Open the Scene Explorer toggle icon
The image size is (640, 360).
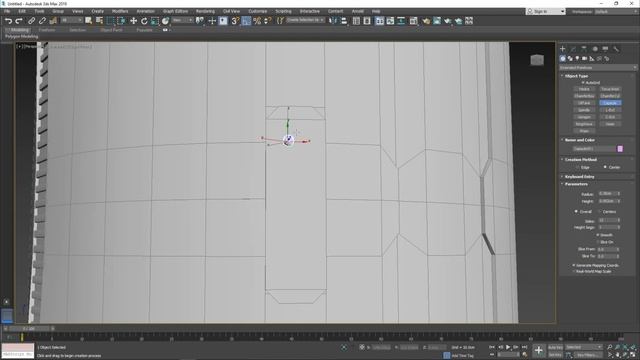click(x=356, y=21)
